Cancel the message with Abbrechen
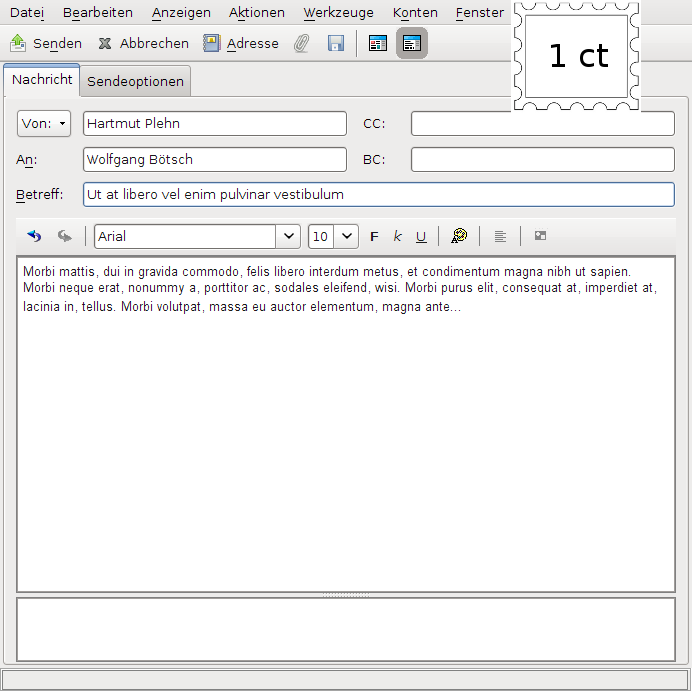This screenshot has width=692, height=692. pyautogui.click(x=143, y=44)
